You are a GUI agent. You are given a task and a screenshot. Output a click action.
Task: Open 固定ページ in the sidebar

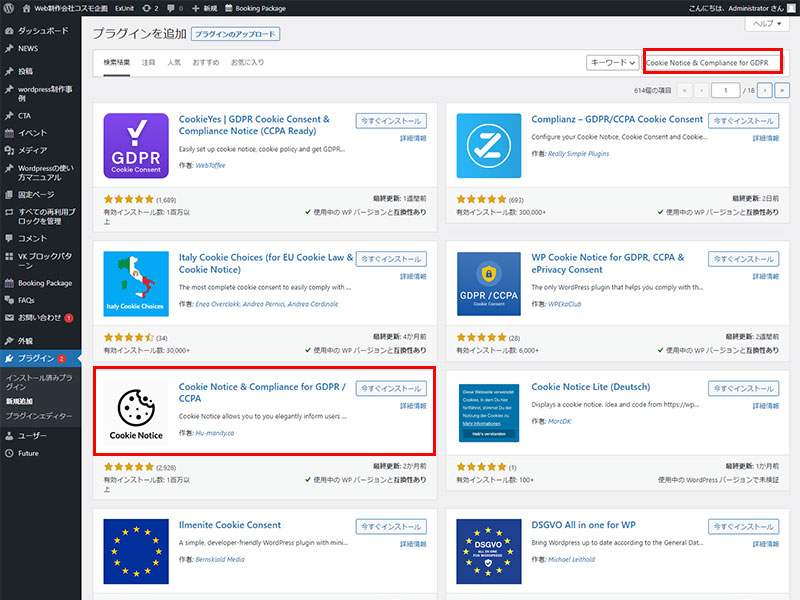pyautogui.click(x=35, y=196)
